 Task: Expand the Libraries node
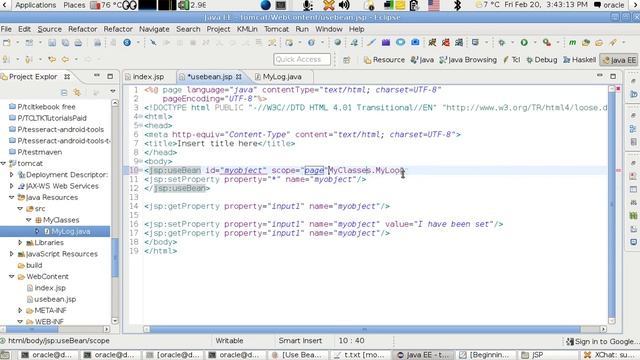coord(20,243)
